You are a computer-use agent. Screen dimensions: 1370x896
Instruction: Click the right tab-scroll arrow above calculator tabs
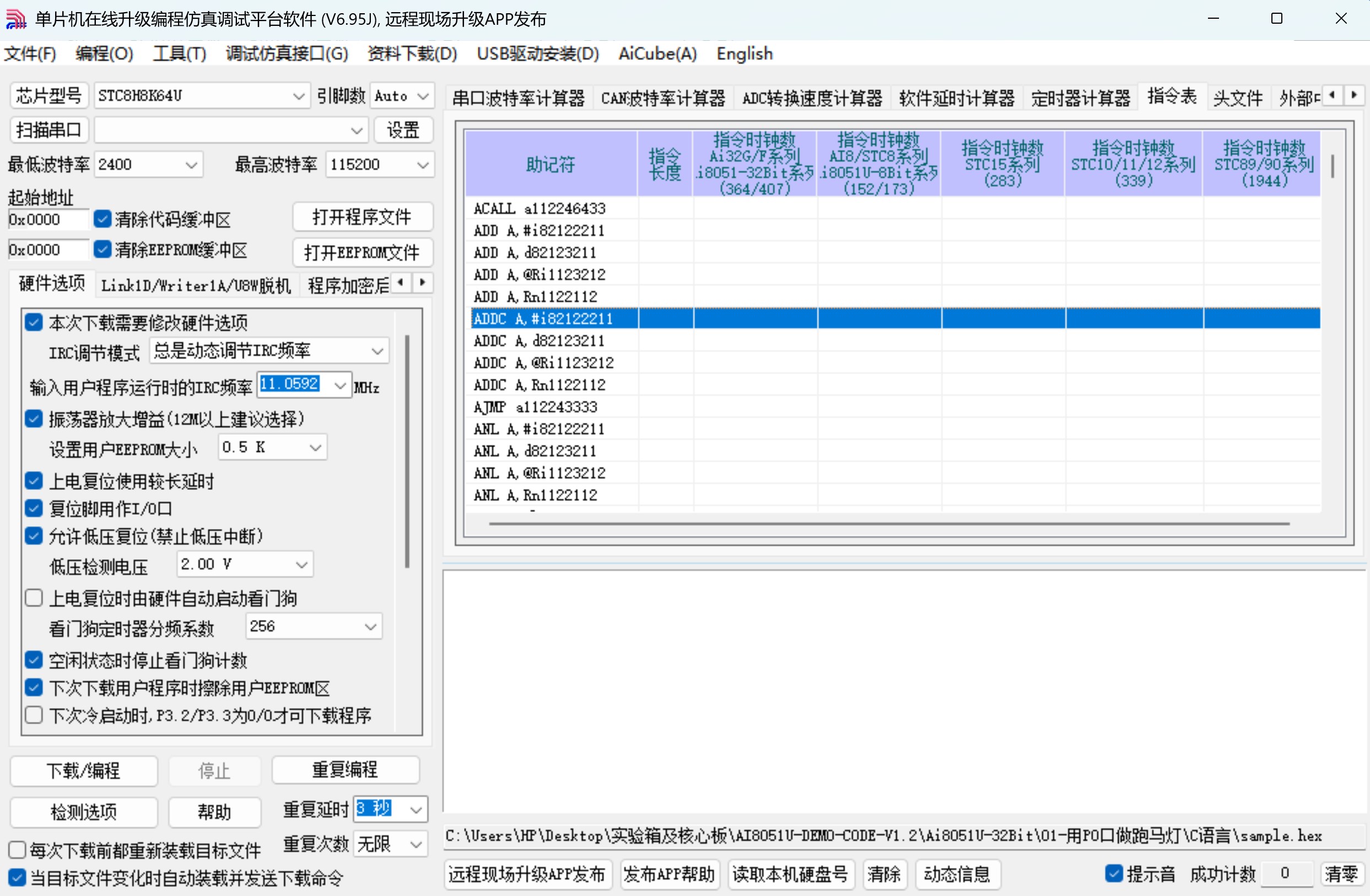click(1353, 94)
